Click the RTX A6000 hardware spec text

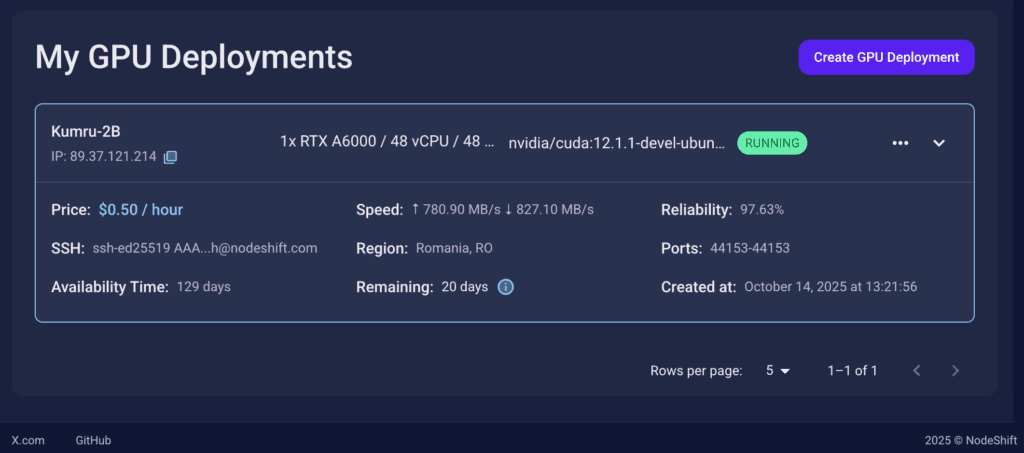pos(387,142)
